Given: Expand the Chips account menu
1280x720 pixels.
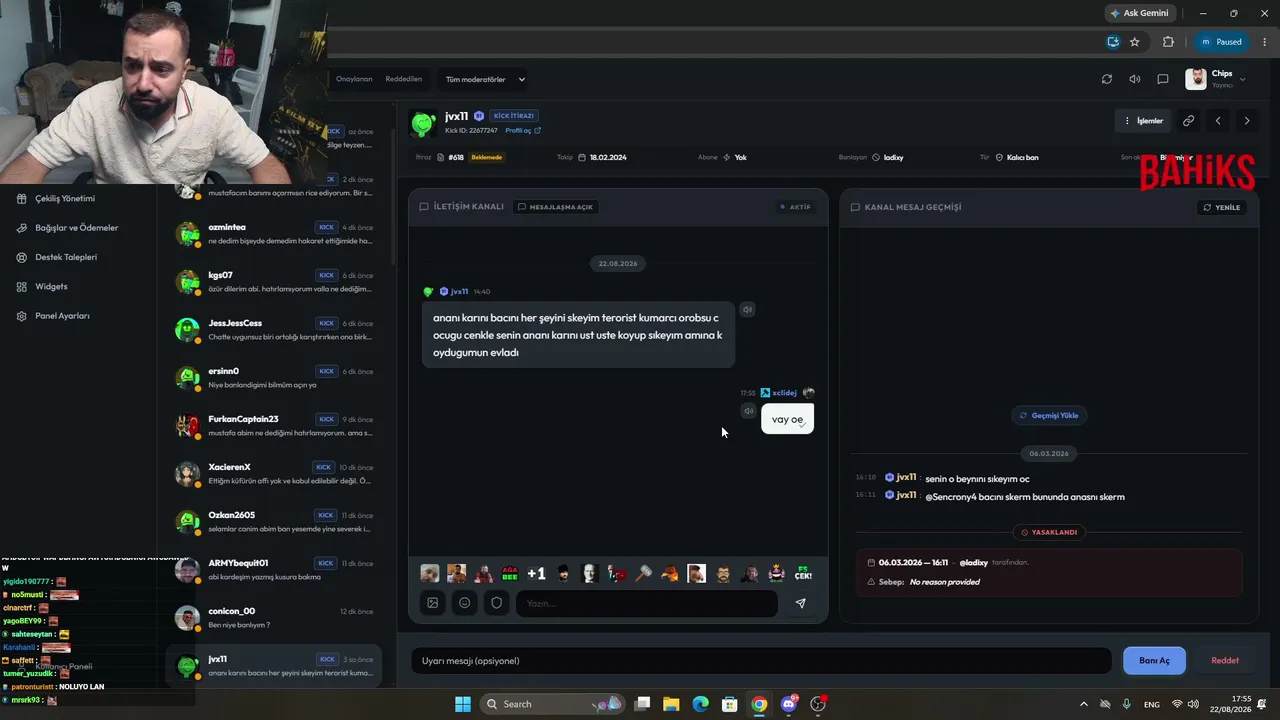Looking at the screenshot, I should tap(1216, 79).
